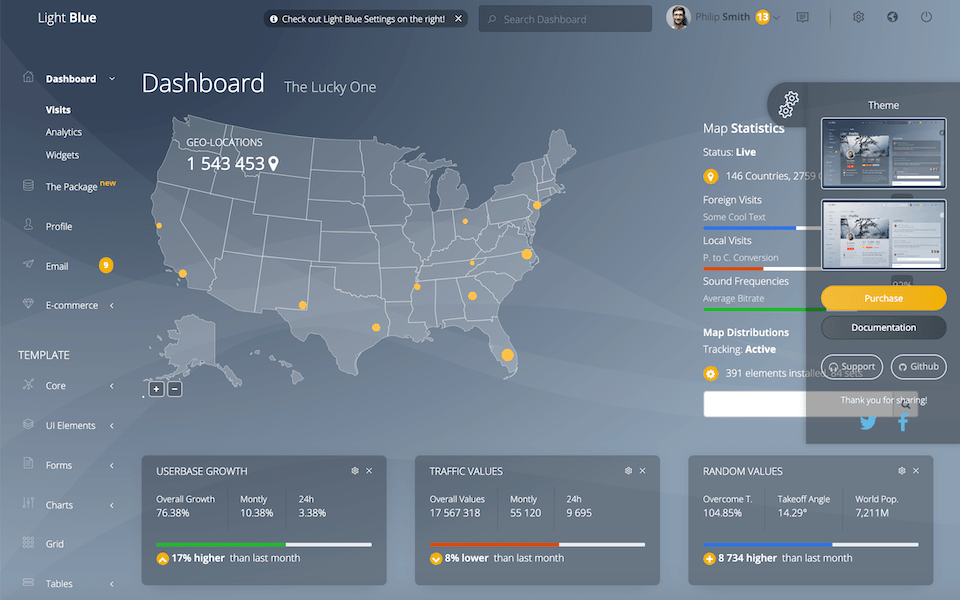The height and width of the screenshot is (600, 960).
Task: Click the power logout icon
Action: [x=926, y=18]
